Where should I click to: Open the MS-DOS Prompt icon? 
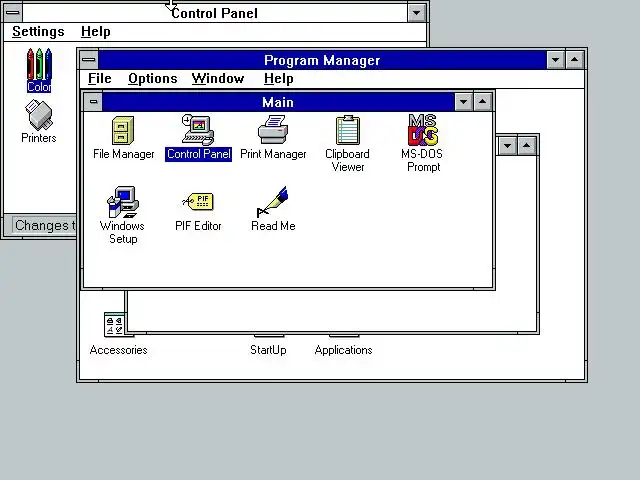tap(423, 131)
